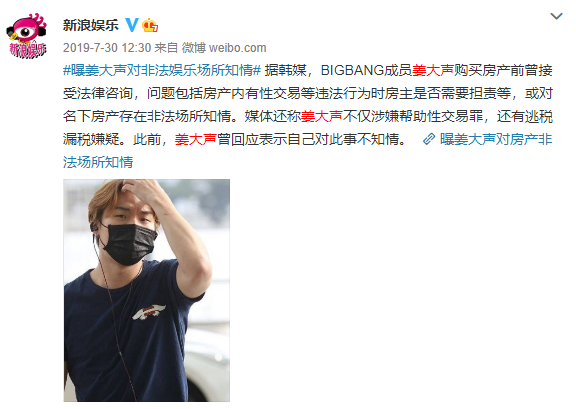Click the text 受法律咨询 in the post
The image size is (576, 409).
pyautogui.click(x=98, y=93)
